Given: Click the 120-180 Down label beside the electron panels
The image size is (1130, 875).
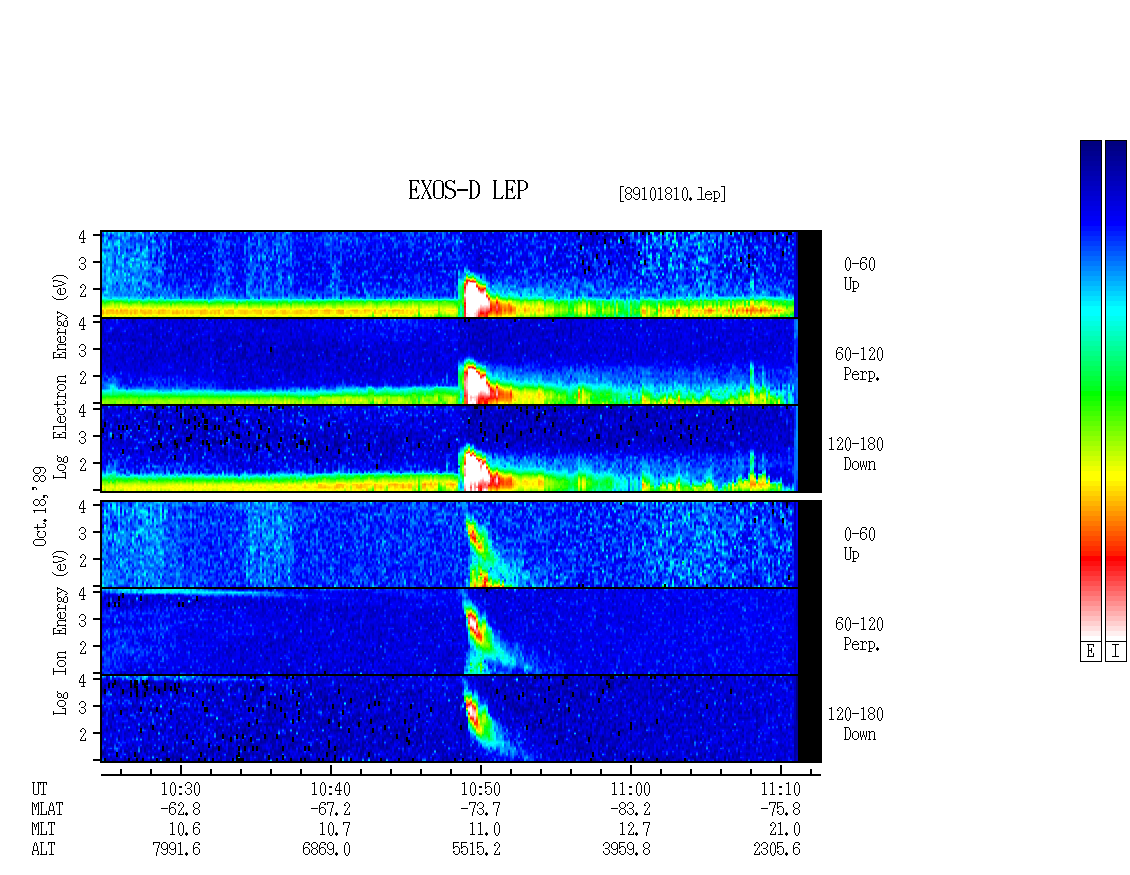Looking at the screenshot, I should 855,454.
